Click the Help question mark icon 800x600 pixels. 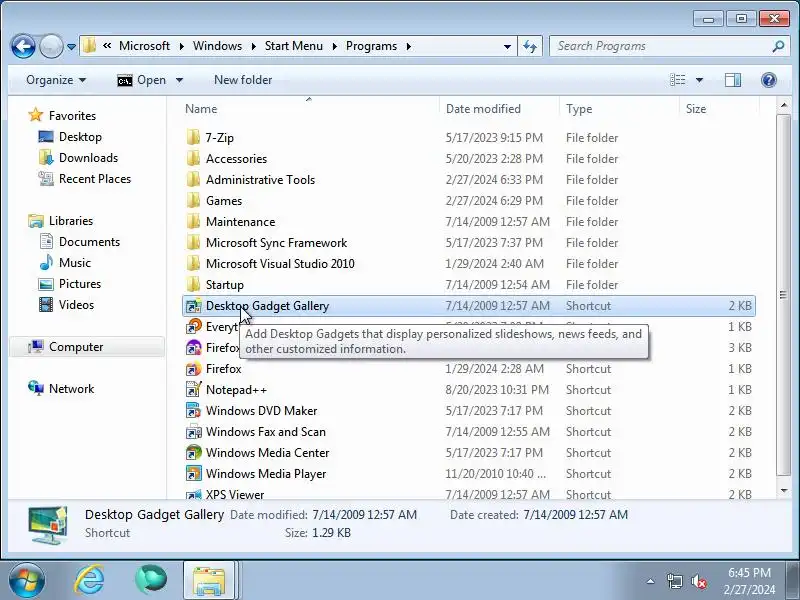point(768,80)
